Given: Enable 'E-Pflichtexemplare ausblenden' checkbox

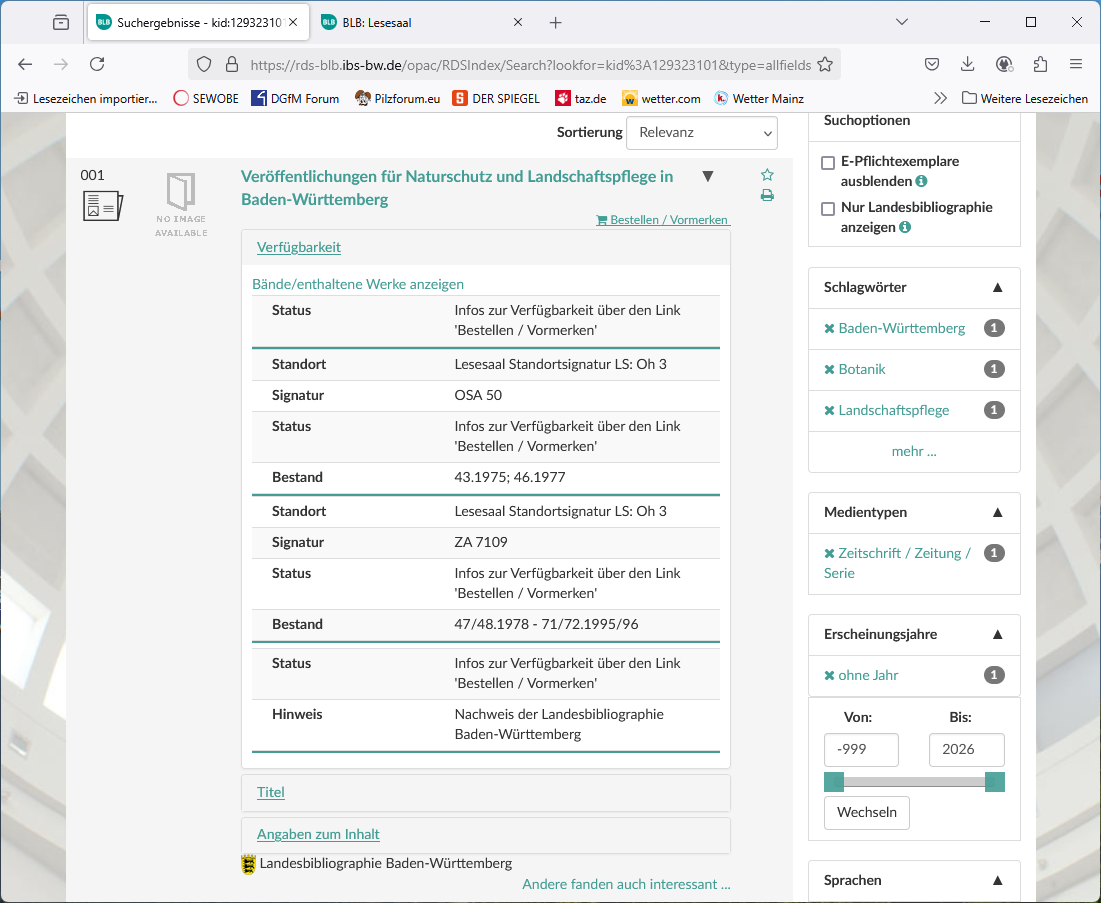Looking at the screenshot, I should pos(828,163).
